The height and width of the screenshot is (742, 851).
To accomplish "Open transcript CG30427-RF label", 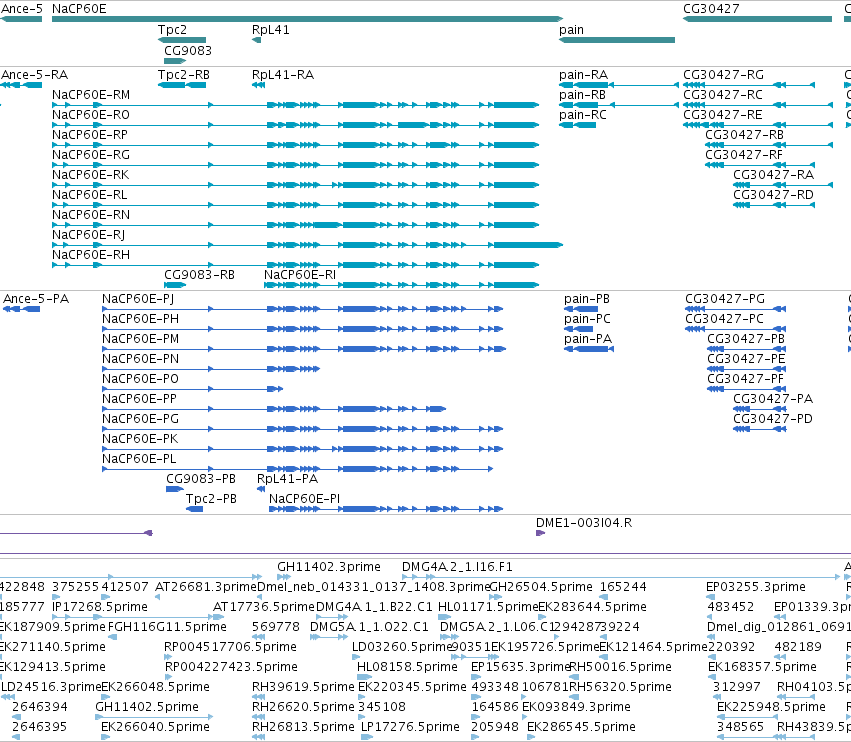I will [x=744, y=155].
